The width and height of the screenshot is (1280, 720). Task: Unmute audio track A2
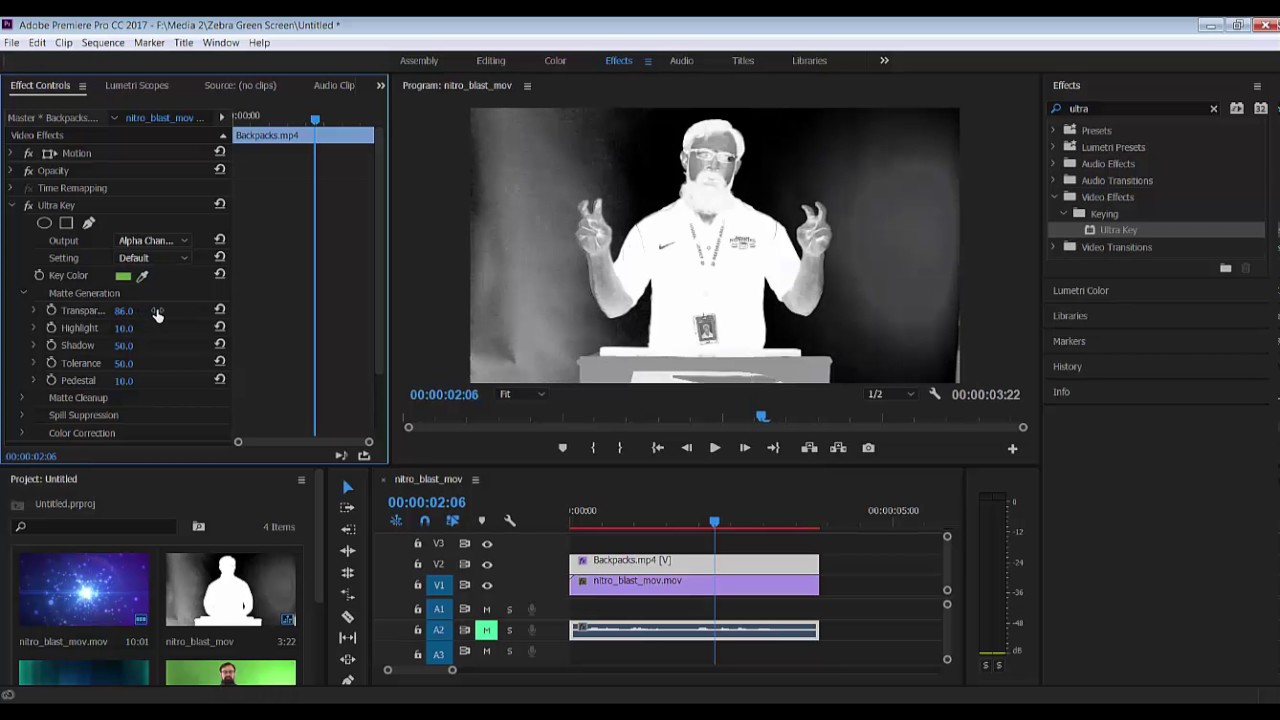coord(486,630)
